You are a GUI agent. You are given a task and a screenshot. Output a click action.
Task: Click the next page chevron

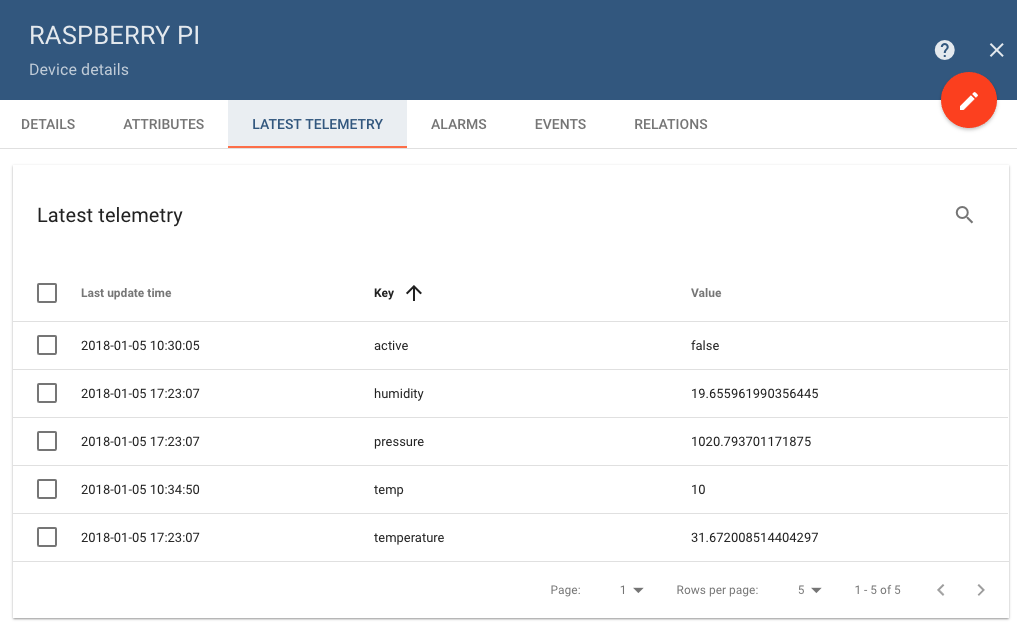[980, 589]
